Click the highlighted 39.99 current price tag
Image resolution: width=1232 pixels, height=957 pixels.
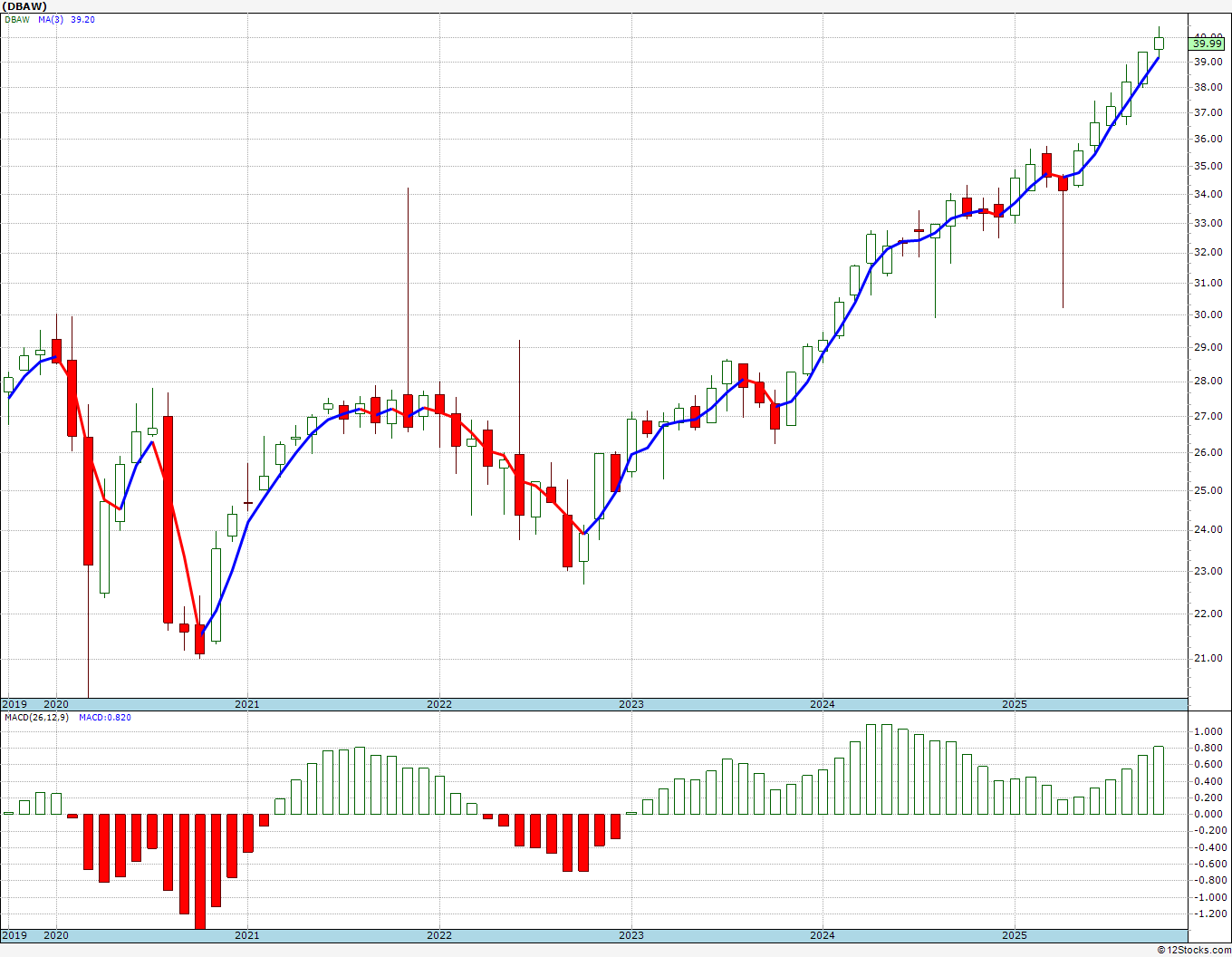coord(1208,43)
